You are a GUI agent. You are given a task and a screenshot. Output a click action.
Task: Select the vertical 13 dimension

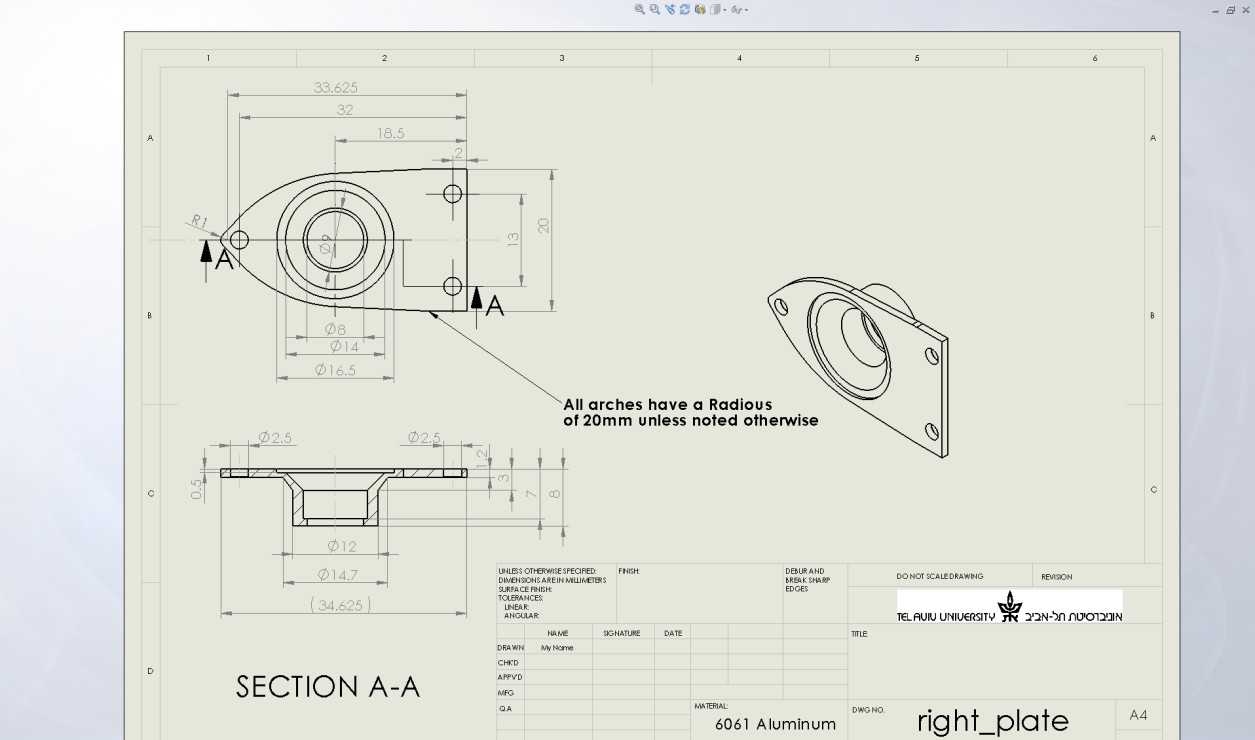[513, 240]
